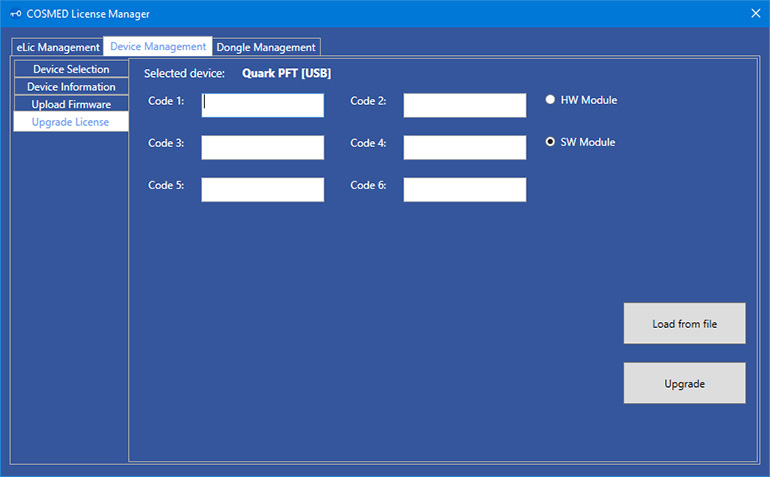The image size is (770, 477).
Task: Select Upload Firmware in the sidebar
Action: pyautogui.click(x=71, y=104)
